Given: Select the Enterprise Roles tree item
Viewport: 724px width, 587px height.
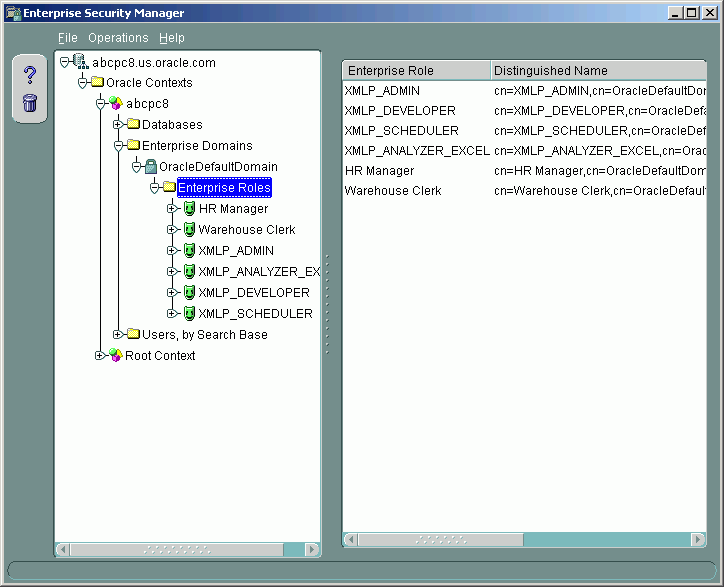Looking at the screenshot, I should coord(224,188).
